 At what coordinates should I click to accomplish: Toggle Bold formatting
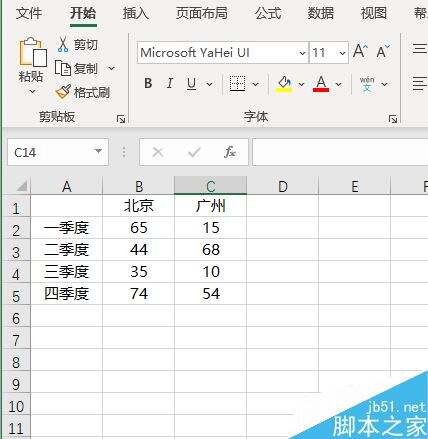click(148, 83)
